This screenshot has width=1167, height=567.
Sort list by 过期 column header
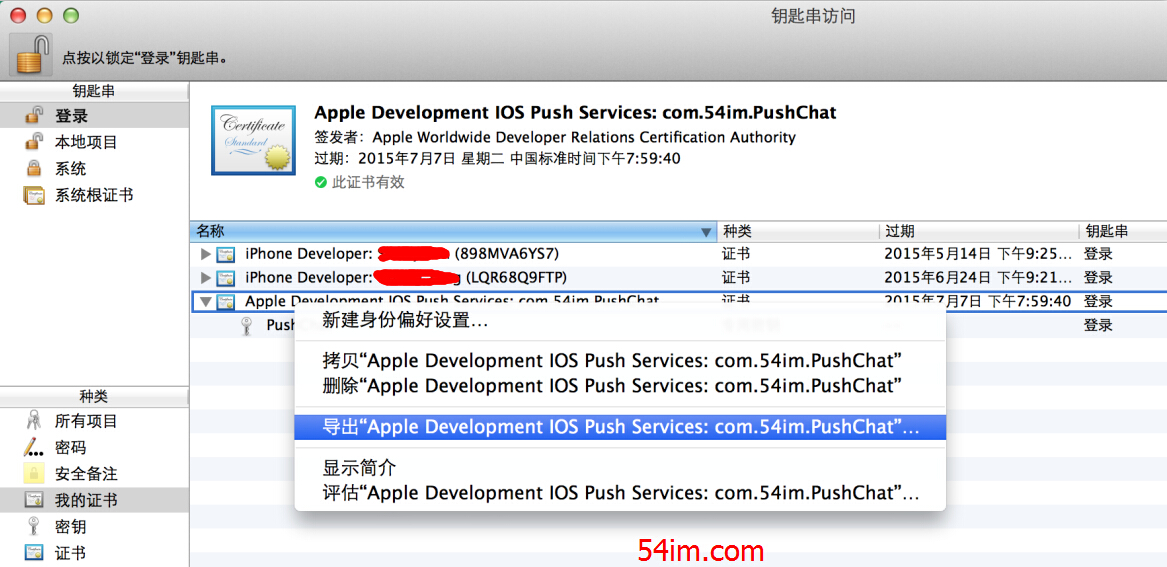tap(979, 231)
